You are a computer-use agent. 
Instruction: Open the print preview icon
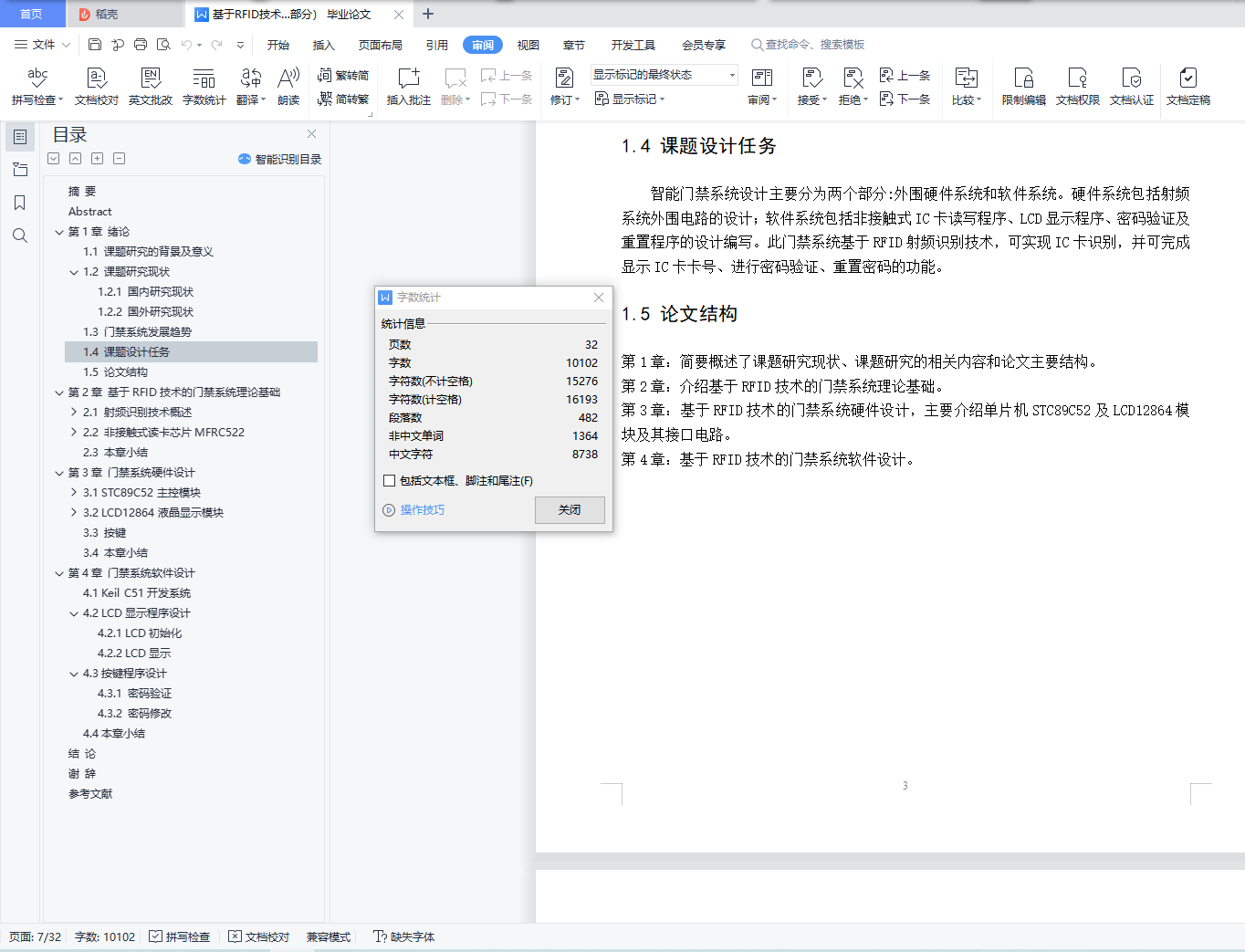163,45
